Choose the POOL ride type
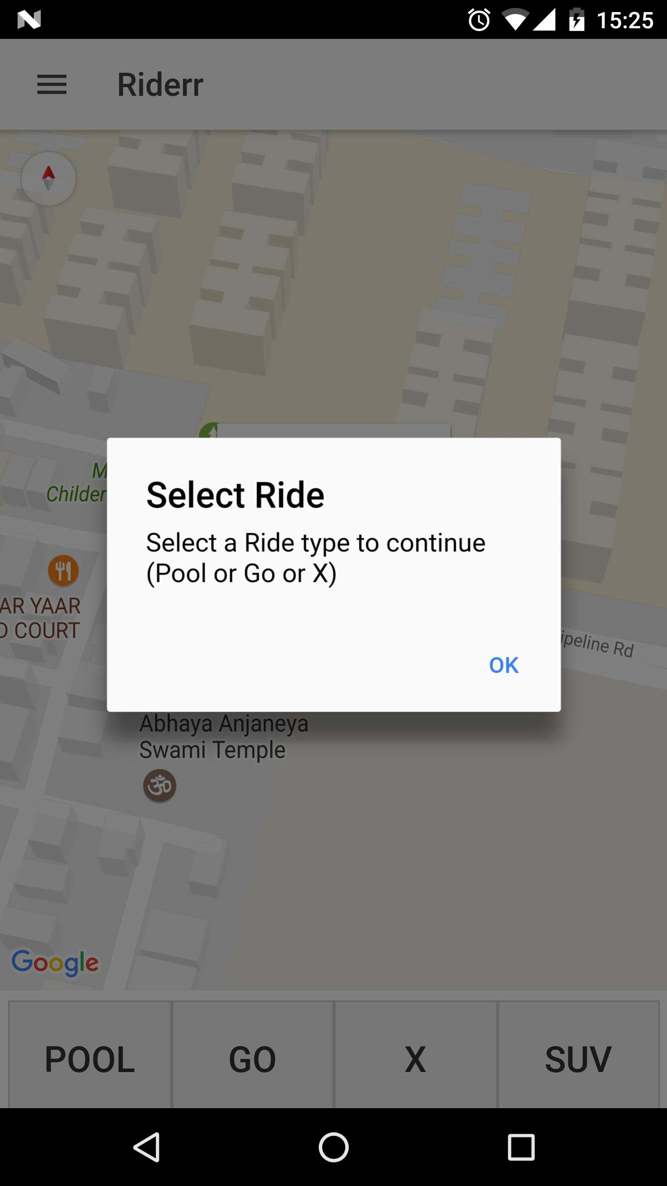This screenshot has height=1186, width=667. 90,1057
